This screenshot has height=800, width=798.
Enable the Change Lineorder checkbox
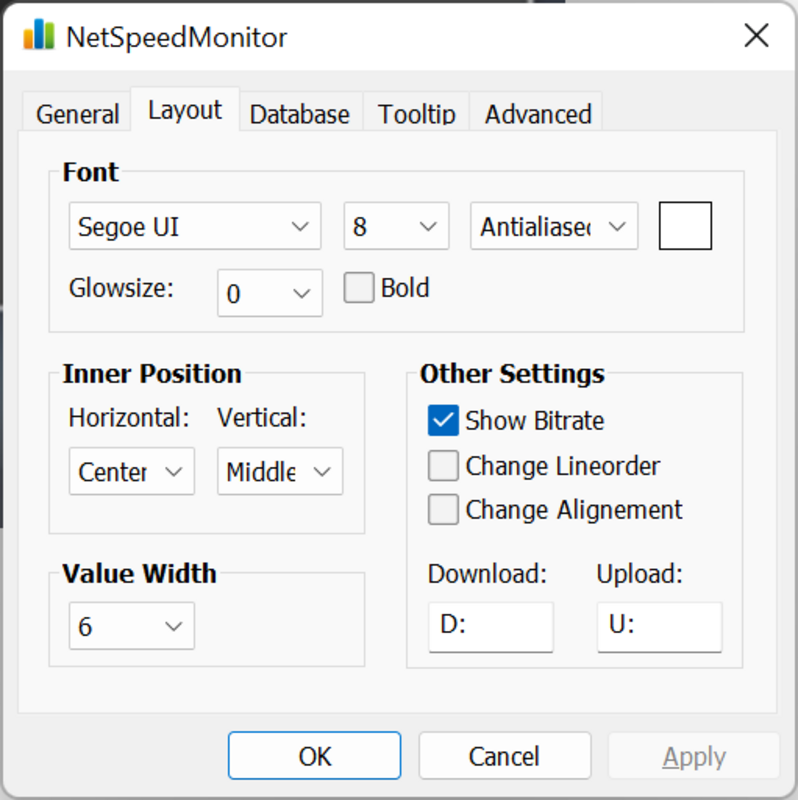[443, 465]
